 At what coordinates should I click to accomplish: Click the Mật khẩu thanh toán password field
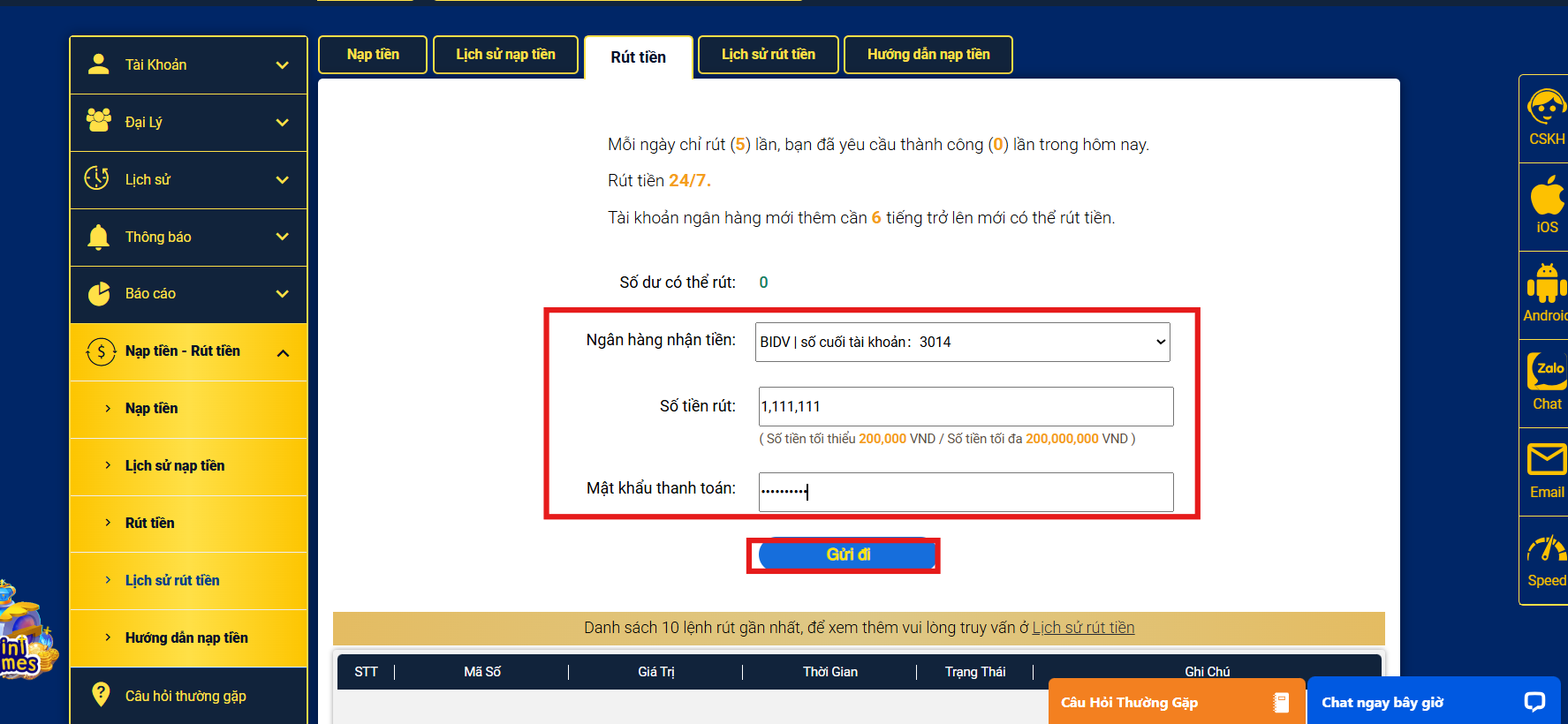[966, 492]
